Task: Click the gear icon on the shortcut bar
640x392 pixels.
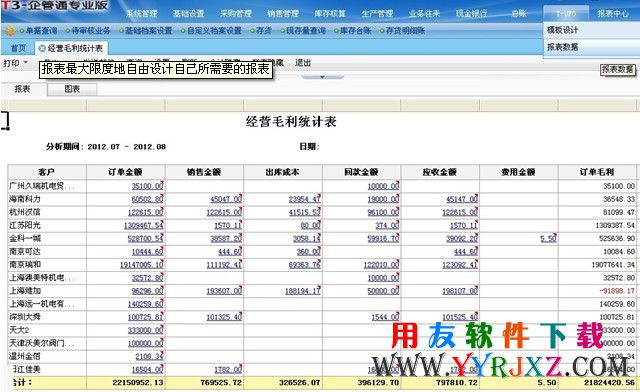Action: coord(11,31)
